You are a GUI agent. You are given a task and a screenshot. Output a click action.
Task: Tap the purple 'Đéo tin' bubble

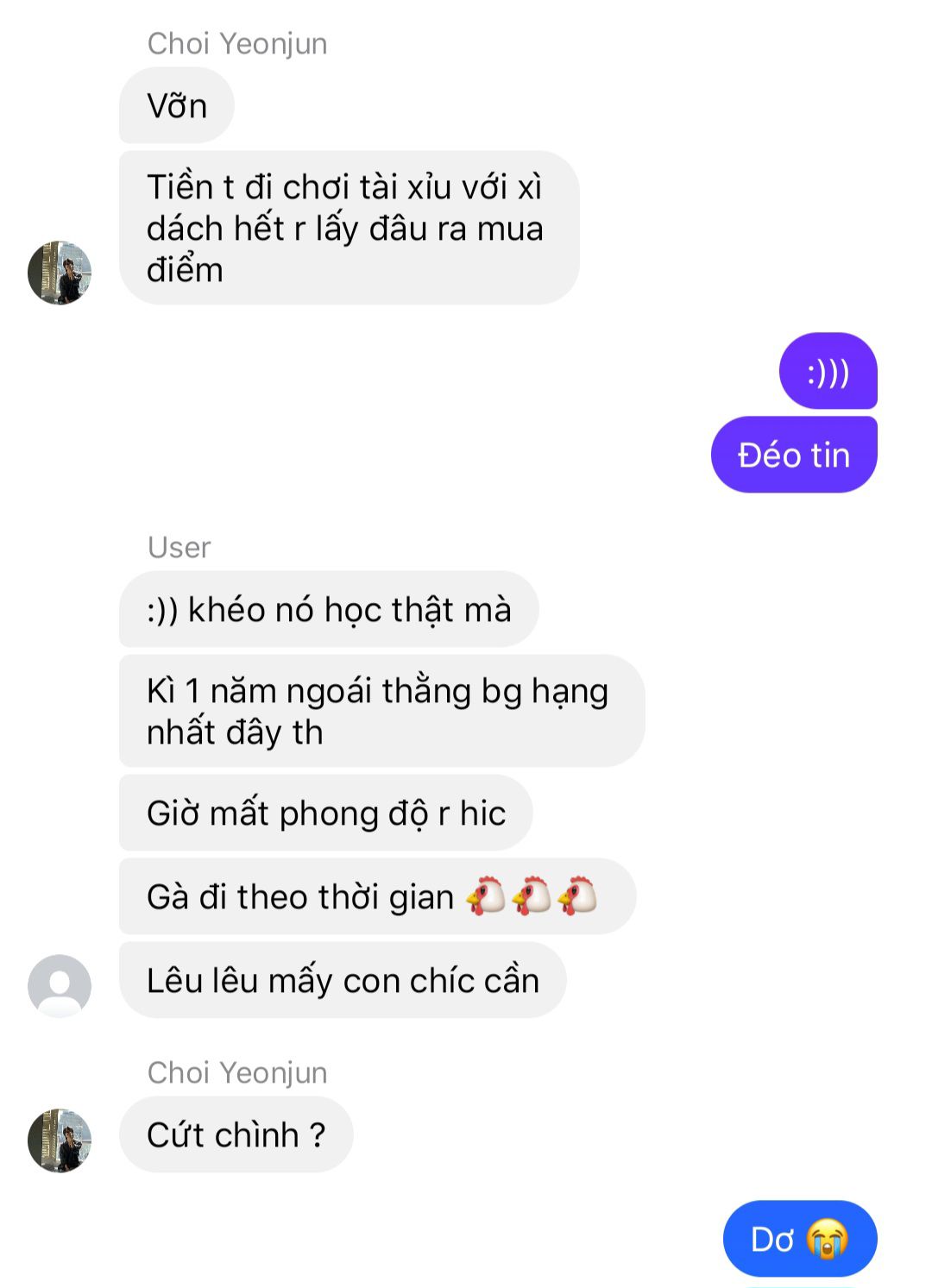click(x=794, y=455)
